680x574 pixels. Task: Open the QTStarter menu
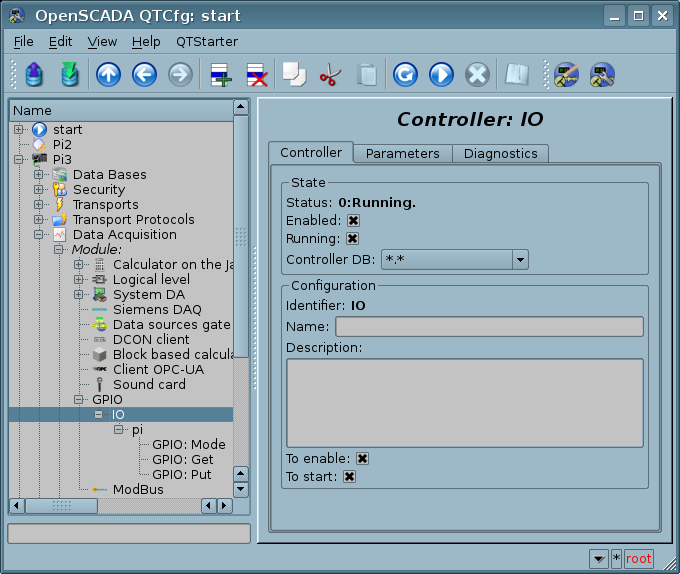click(206, 41)
